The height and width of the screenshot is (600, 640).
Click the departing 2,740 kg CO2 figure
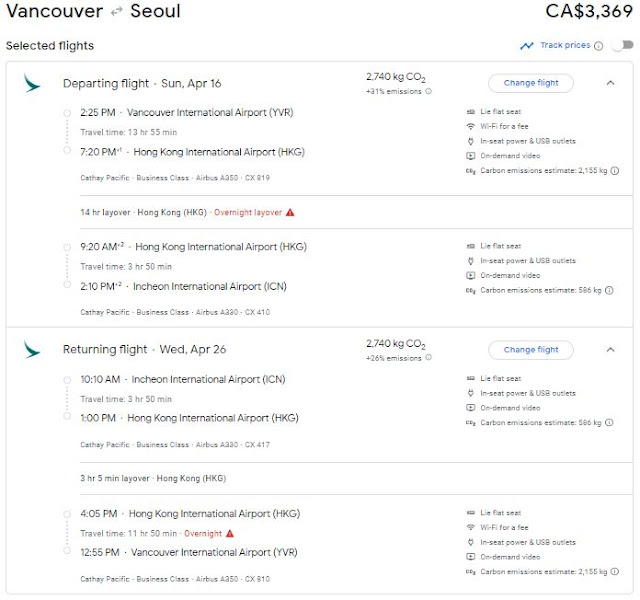pyautogui.click(x=396, y=77)
